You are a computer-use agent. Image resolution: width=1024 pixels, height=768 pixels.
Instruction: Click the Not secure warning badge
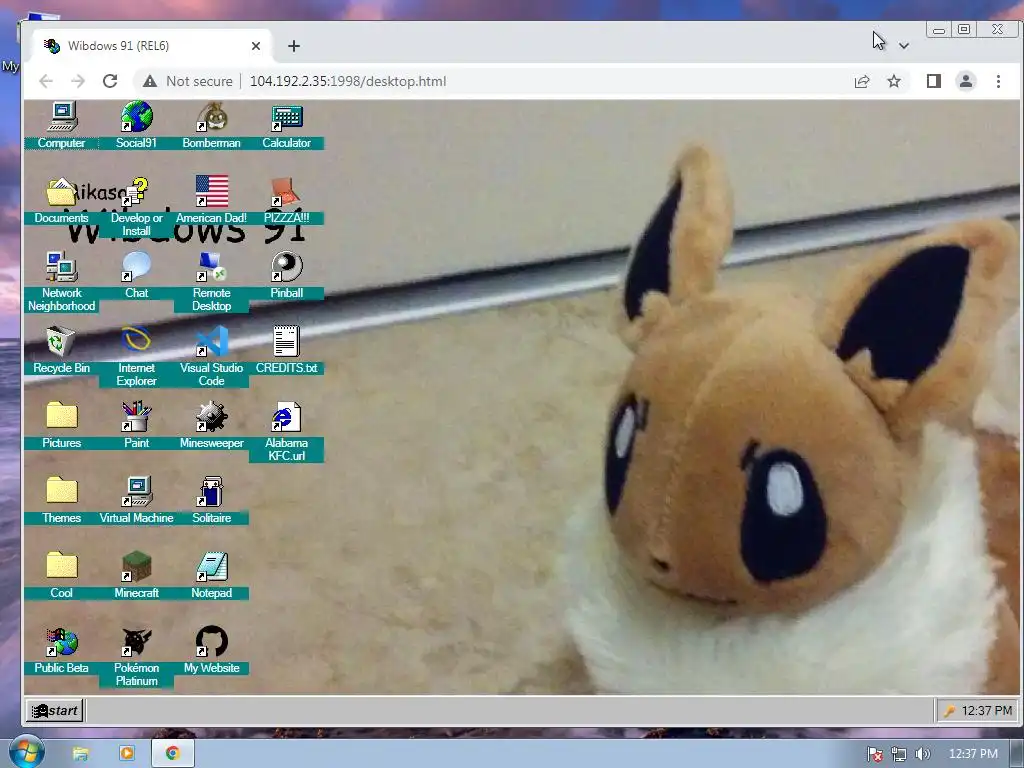coord(187,81)
